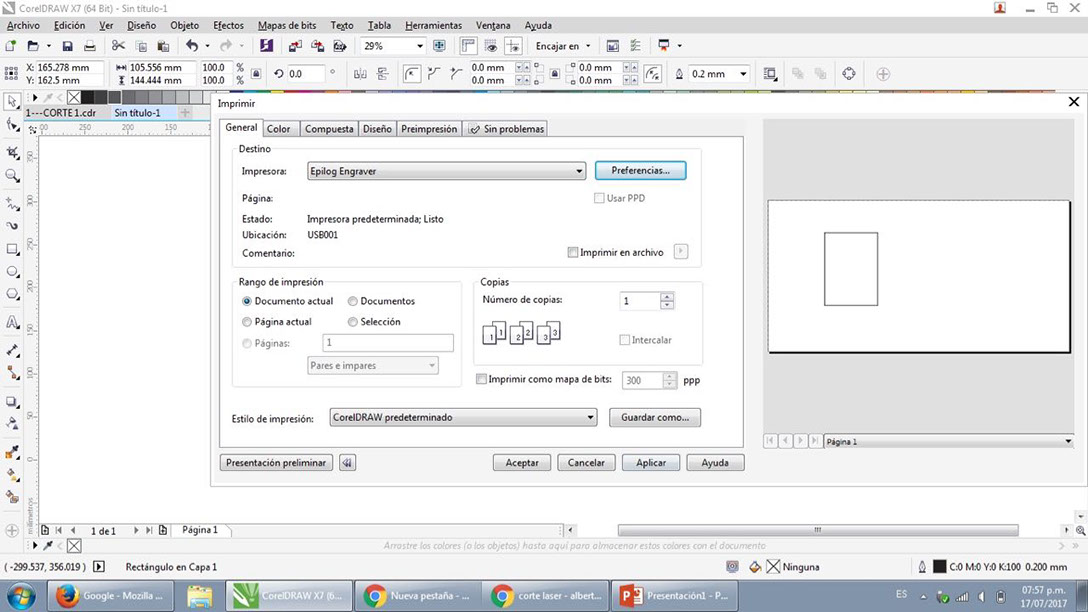
Task: Enable Imprimir como mapa de bits
Action: [481, 380]
